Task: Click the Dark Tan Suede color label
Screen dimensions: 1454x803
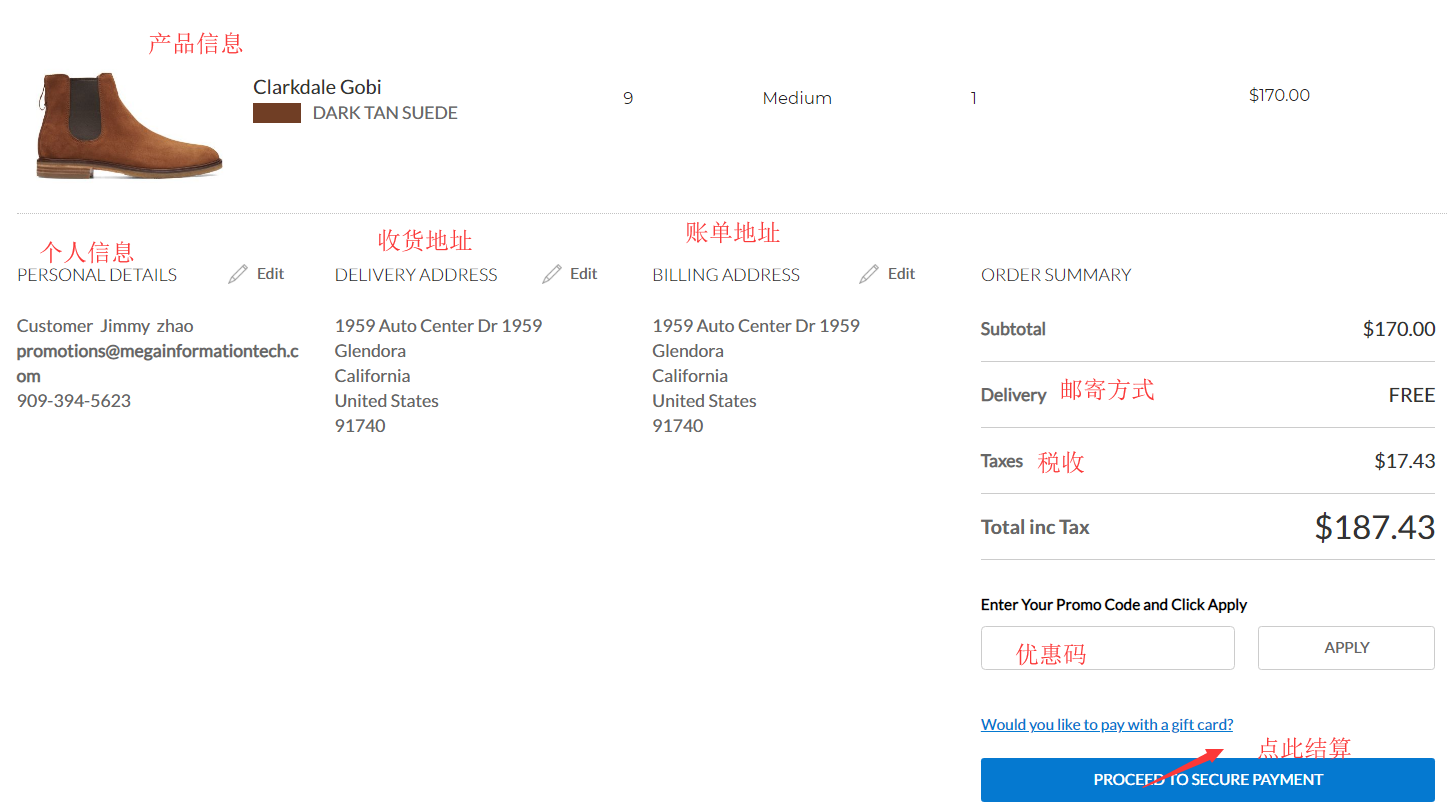Action: point(385,113)
